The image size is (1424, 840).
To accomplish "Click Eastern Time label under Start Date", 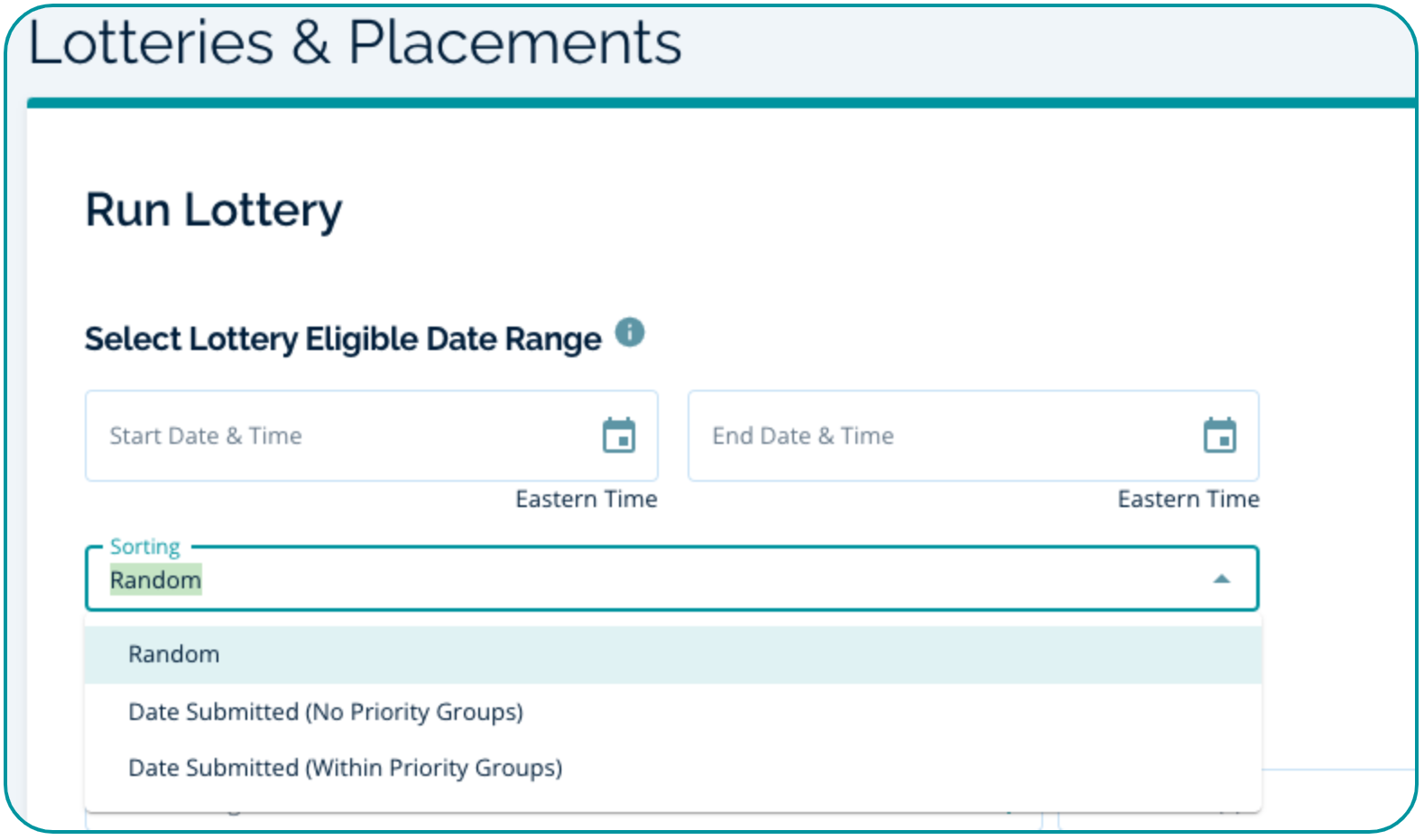I will click(x=587, y=499).
